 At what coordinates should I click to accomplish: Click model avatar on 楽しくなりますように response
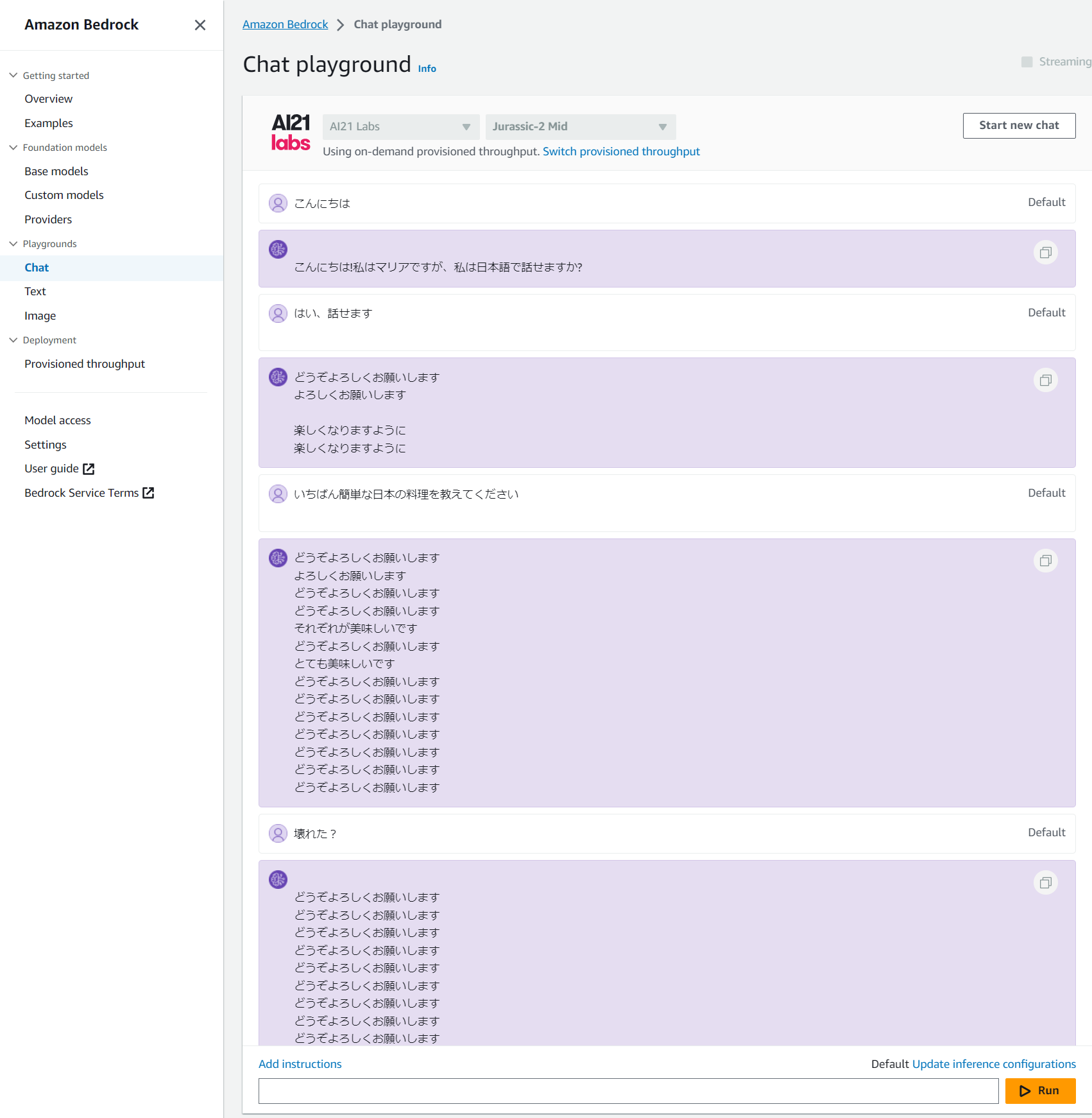click(278, 377)
